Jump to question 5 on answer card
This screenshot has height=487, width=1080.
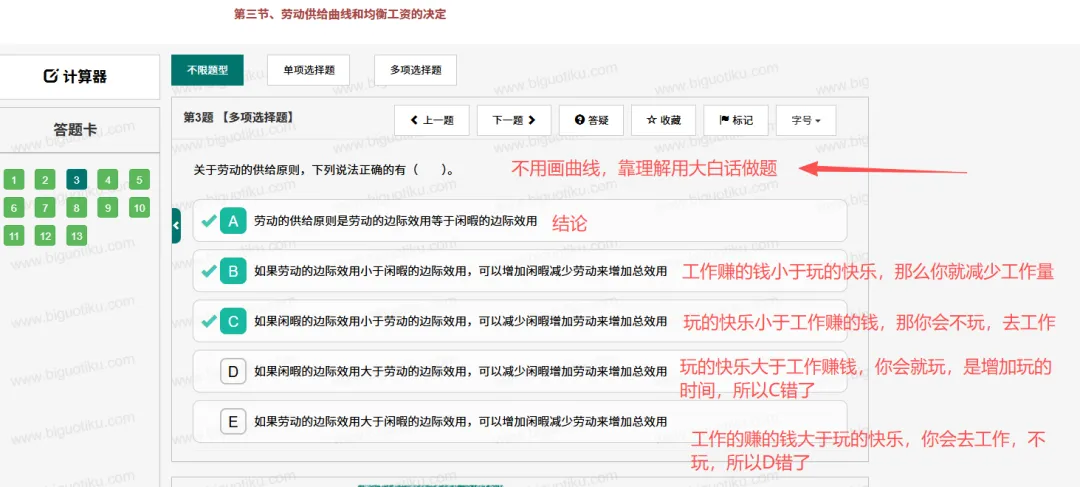click(139, 180)
